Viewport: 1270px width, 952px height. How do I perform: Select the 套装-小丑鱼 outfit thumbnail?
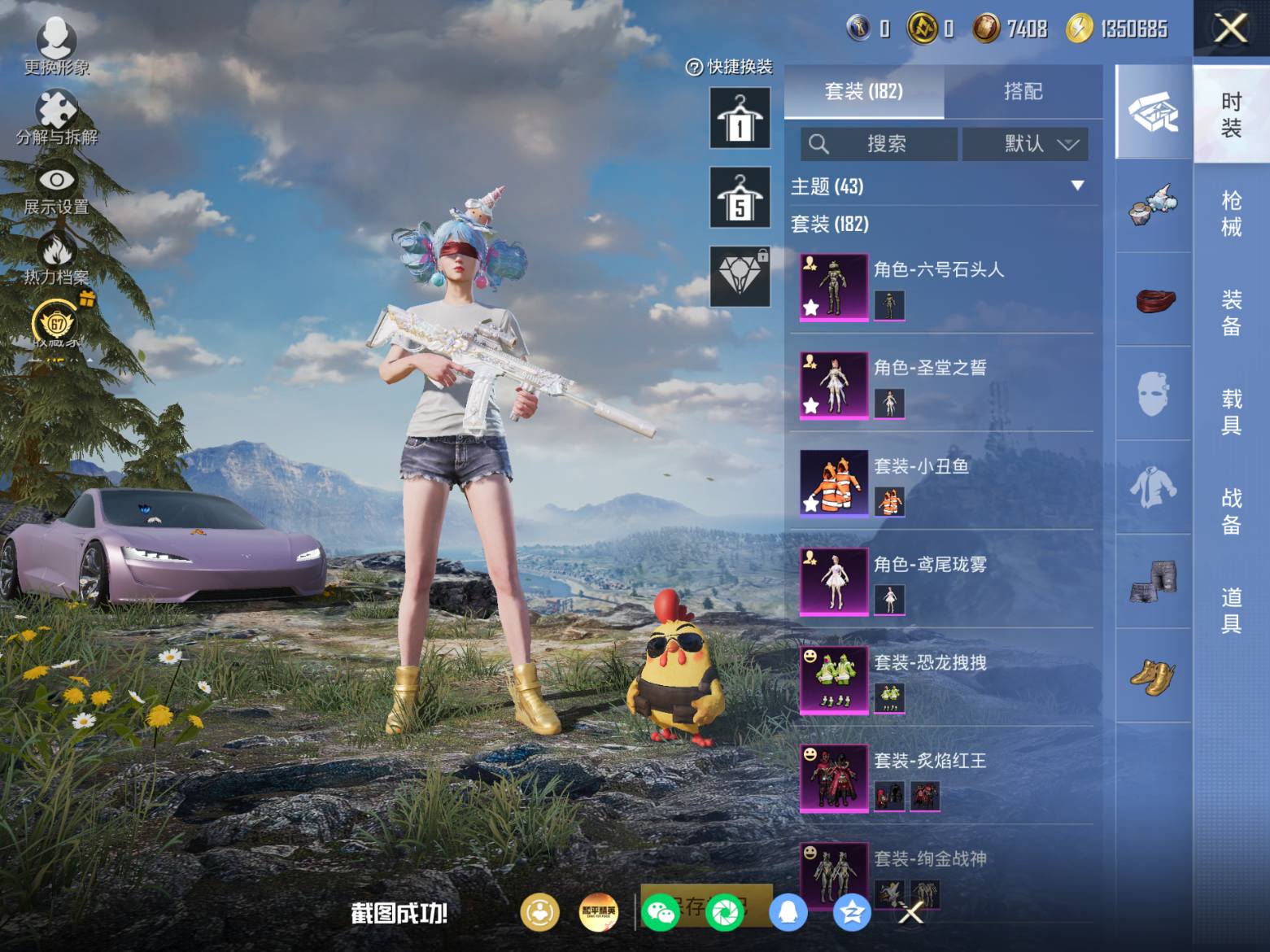click(x=834, y=484)
